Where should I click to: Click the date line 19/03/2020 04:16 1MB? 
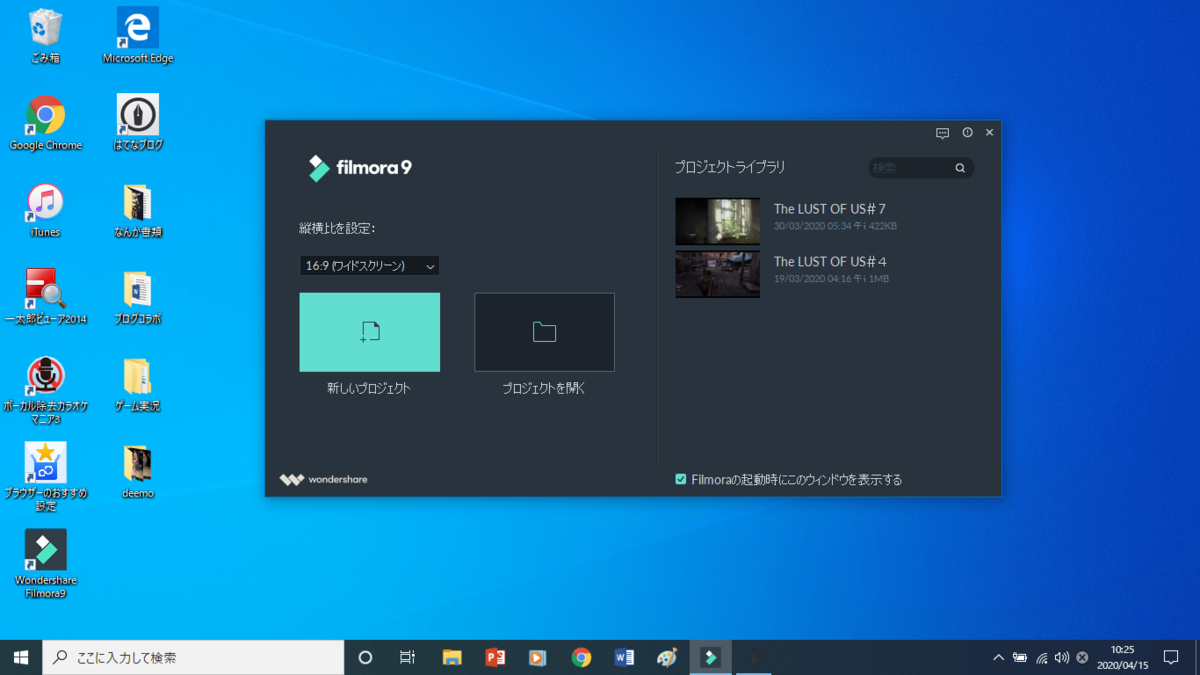pos(831,279)
